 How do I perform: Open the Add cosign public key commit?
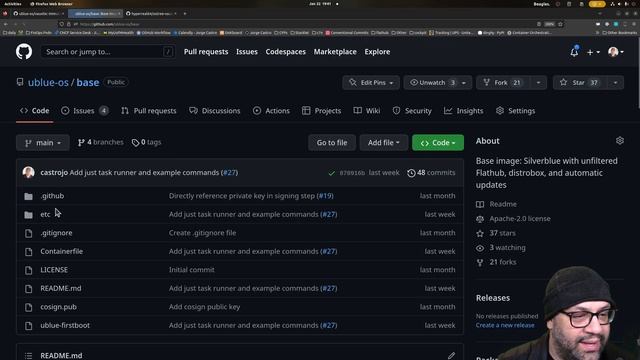(204, 307)
